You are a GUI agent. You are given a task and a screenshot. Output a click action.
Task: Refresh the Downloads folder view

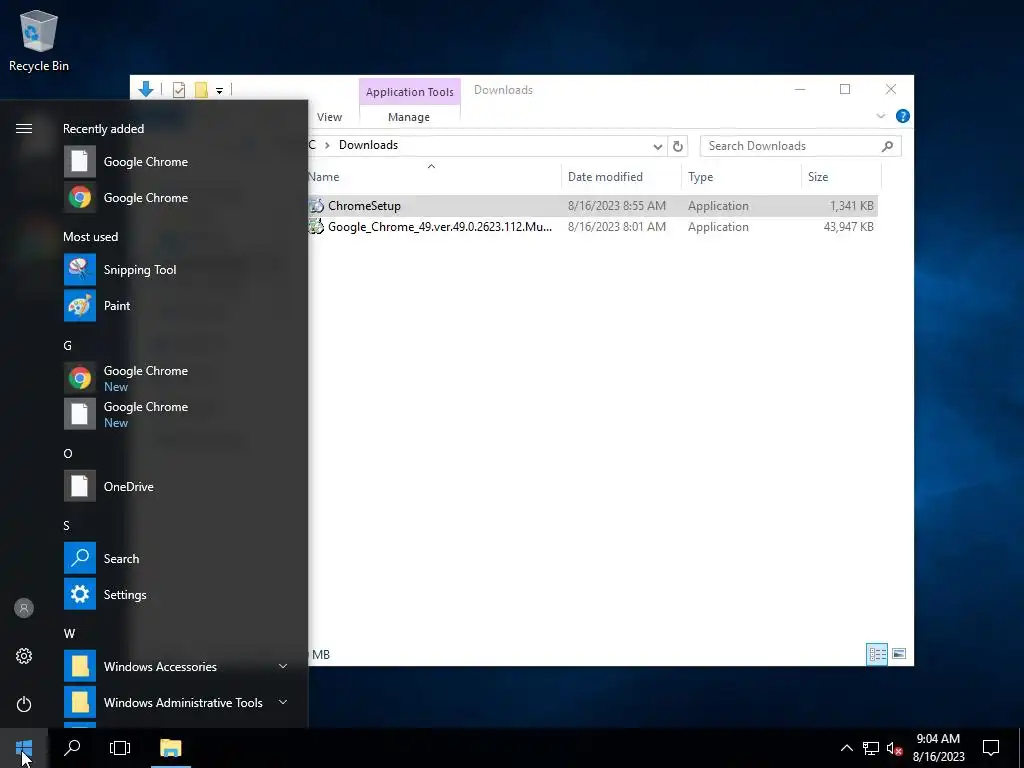point(678,146)
